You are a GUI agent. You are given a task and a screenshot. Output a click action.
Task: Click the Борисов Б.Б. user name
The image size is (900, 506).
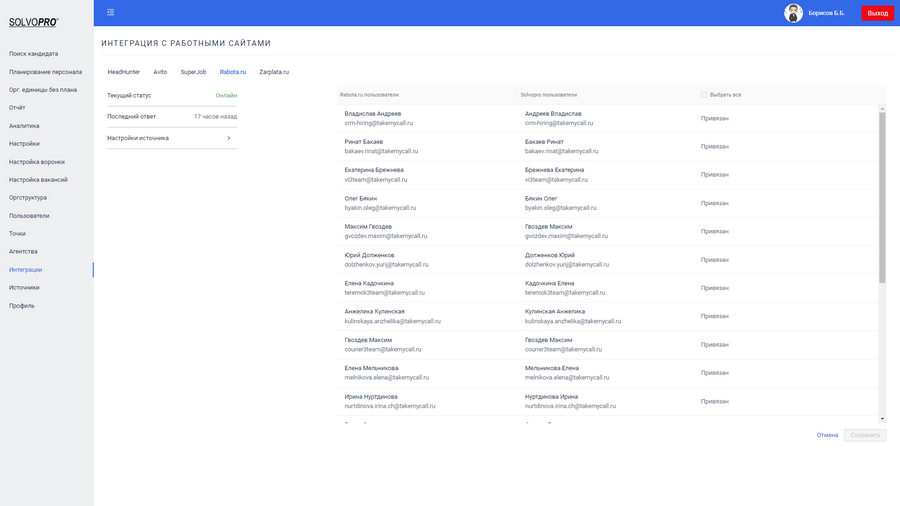(827, 13)
